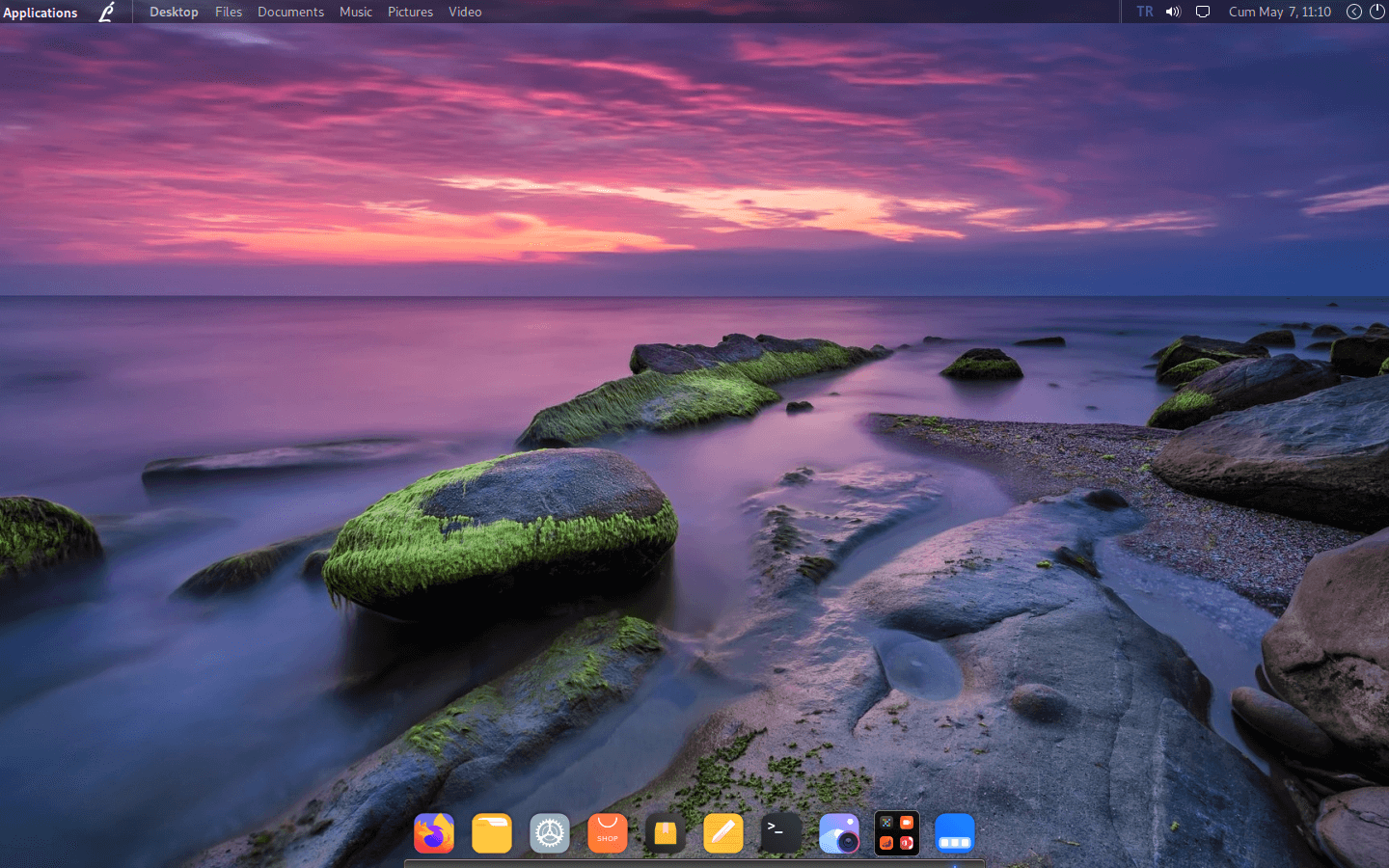1389x868 pixels.
Task: Switch the TR keyboard layout indicator
Action: pos(1145,12)
